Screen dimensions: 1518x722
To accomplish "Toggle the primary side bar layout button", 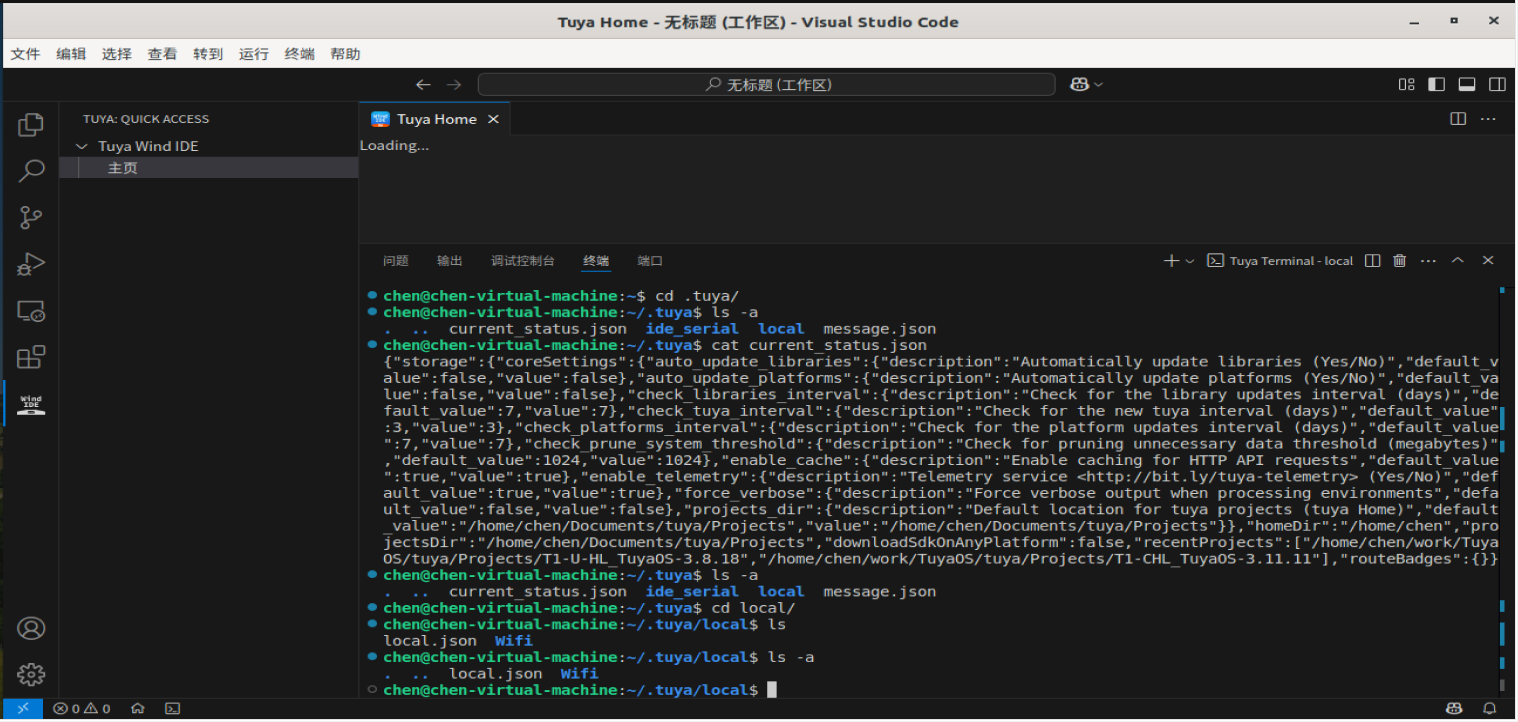I will tap(1436, 85).
